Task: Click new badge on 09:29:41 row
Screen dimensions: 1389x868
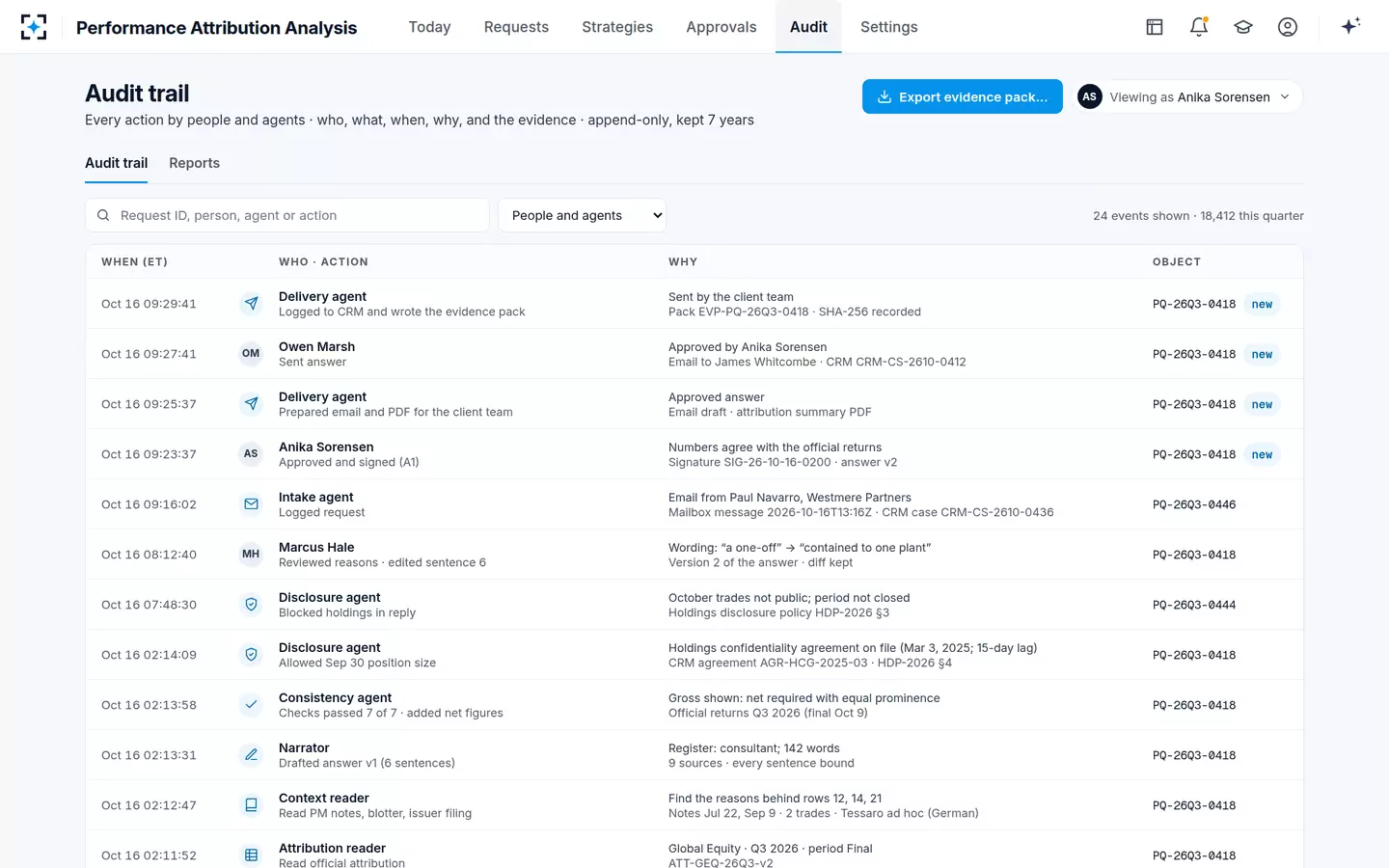Action: tap(1262, 304)
